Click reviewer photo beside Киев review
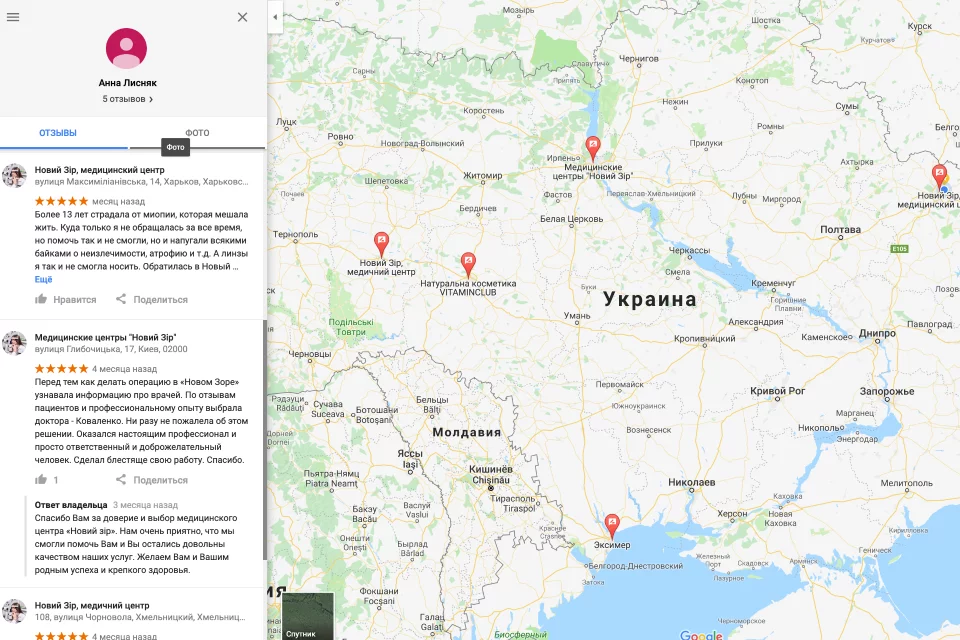 (15, 343)
